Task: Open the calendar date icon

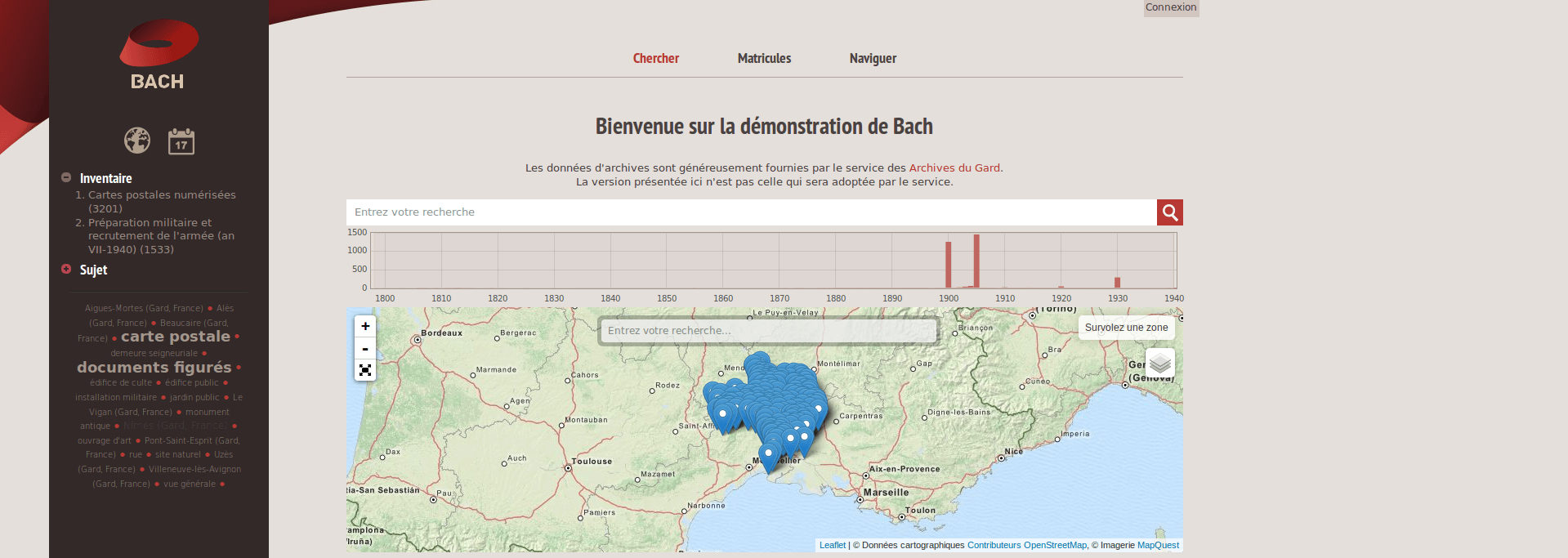Action: click(x=181, y=141)
